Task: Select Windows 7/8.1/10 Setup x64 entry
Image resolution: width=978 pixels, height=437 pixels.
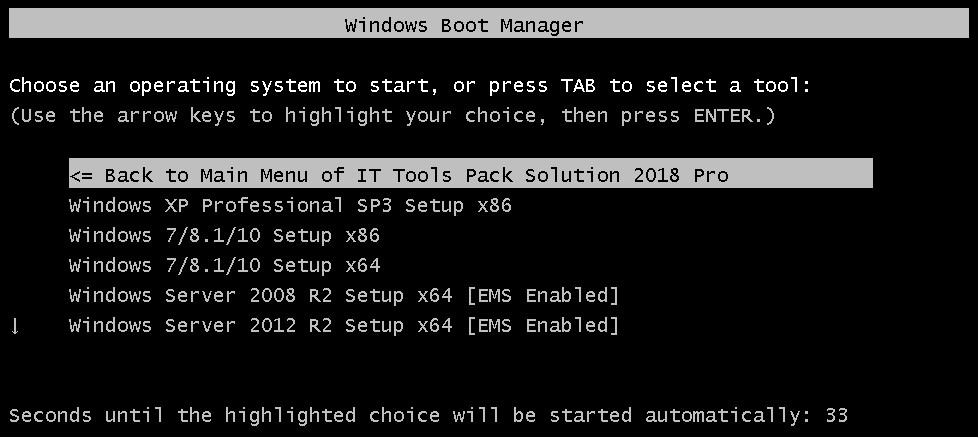Action: [224, 265]
